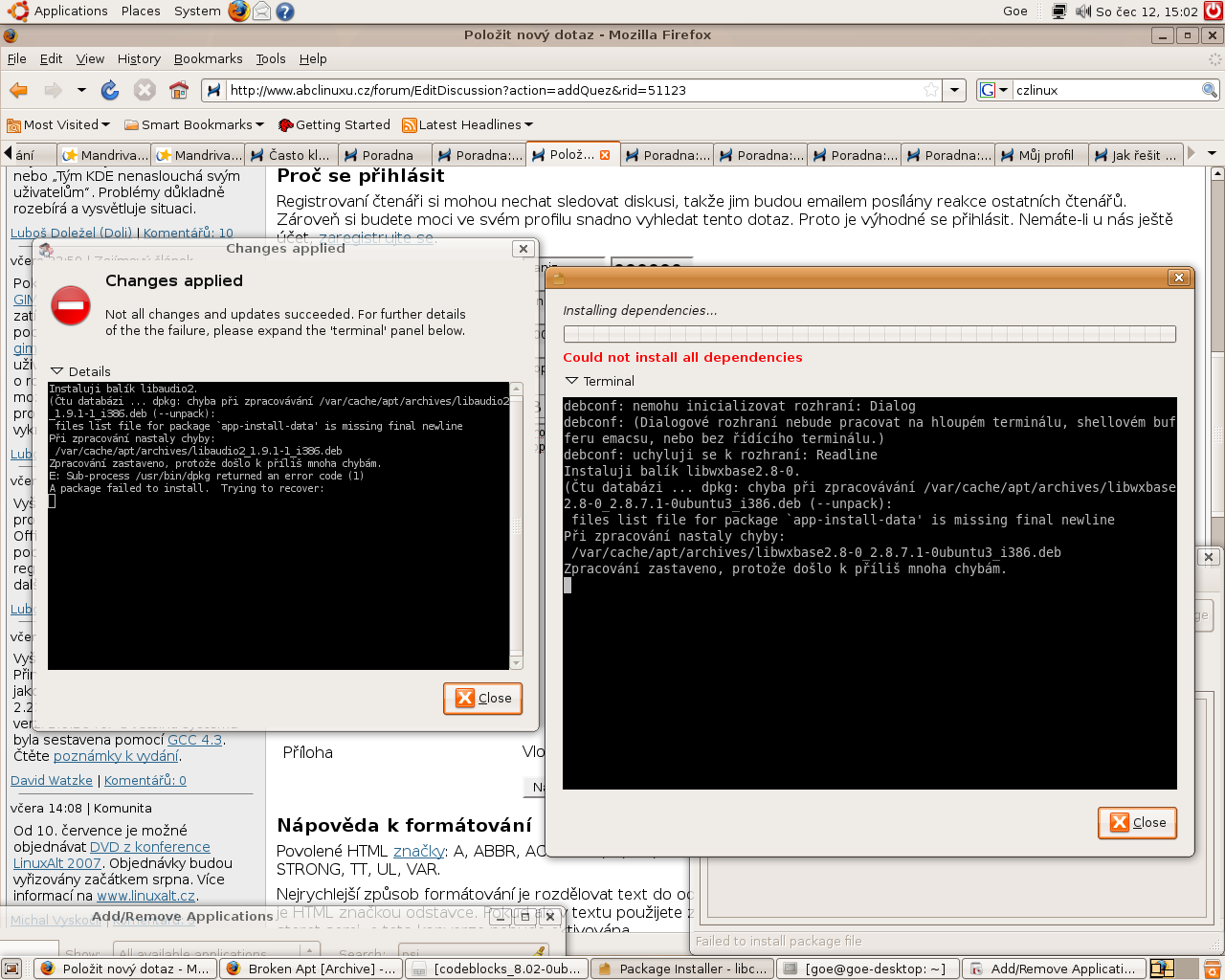Viewport: 1225px width, 980px height.
Task: Click the bookmark star in URL bar
Action: coord(930,90)
